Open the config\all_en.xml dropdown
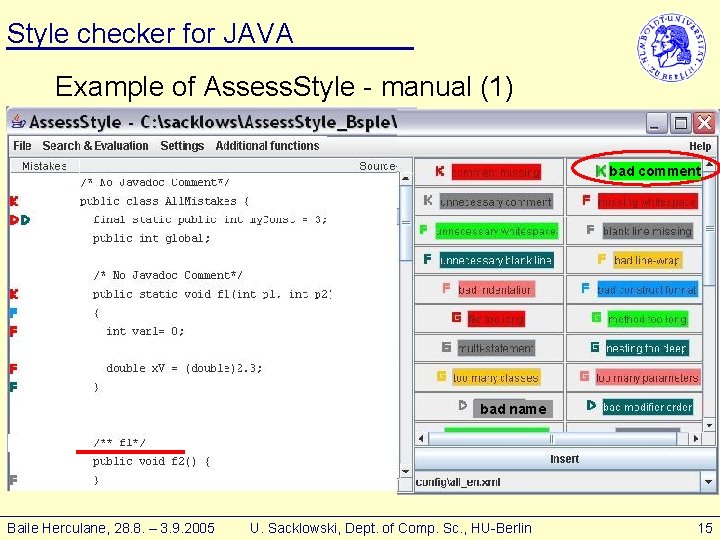This screenshot has width=720, height=540. 708,482
